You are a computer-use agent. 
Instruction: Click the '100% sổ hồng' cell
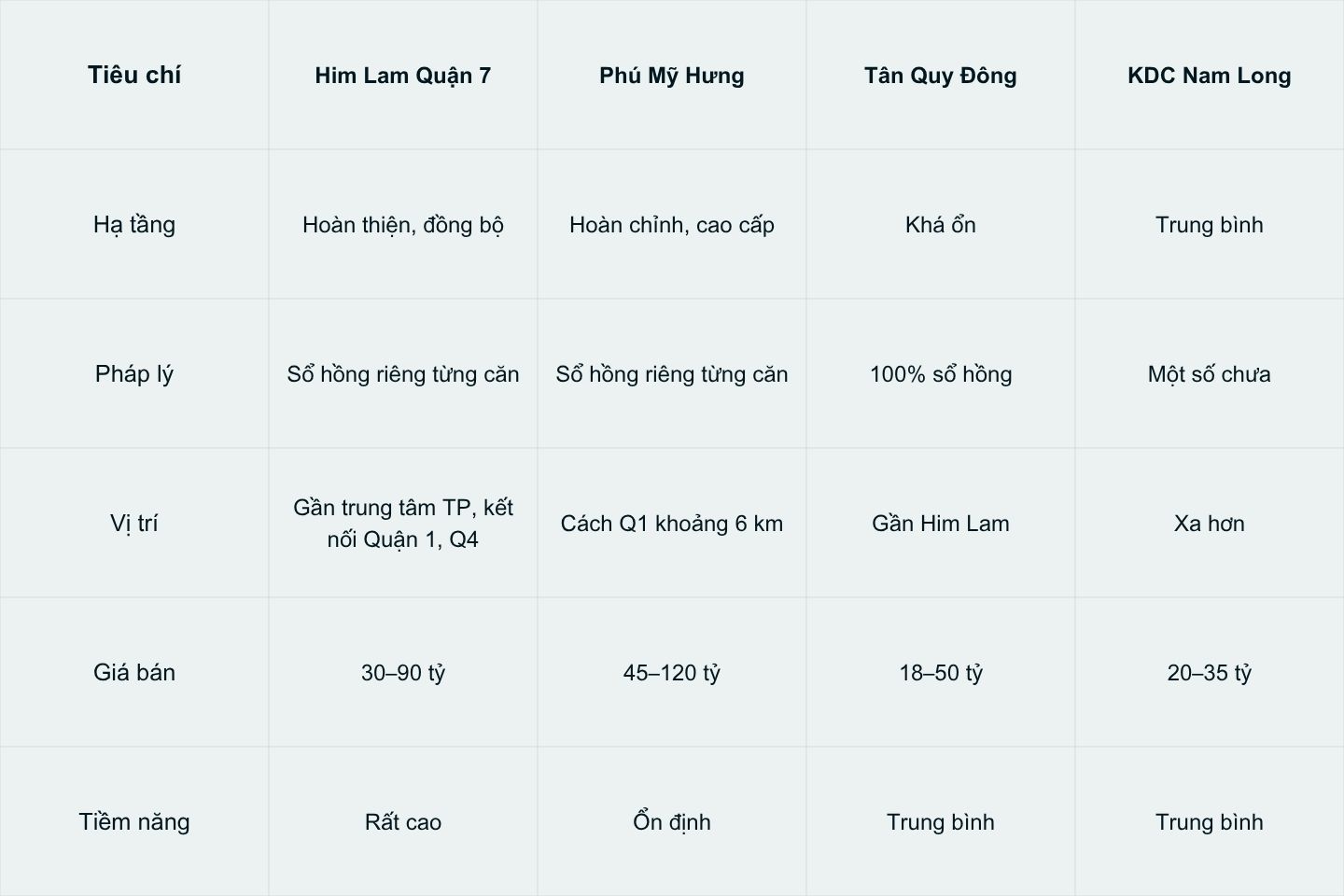pos(941,374)
